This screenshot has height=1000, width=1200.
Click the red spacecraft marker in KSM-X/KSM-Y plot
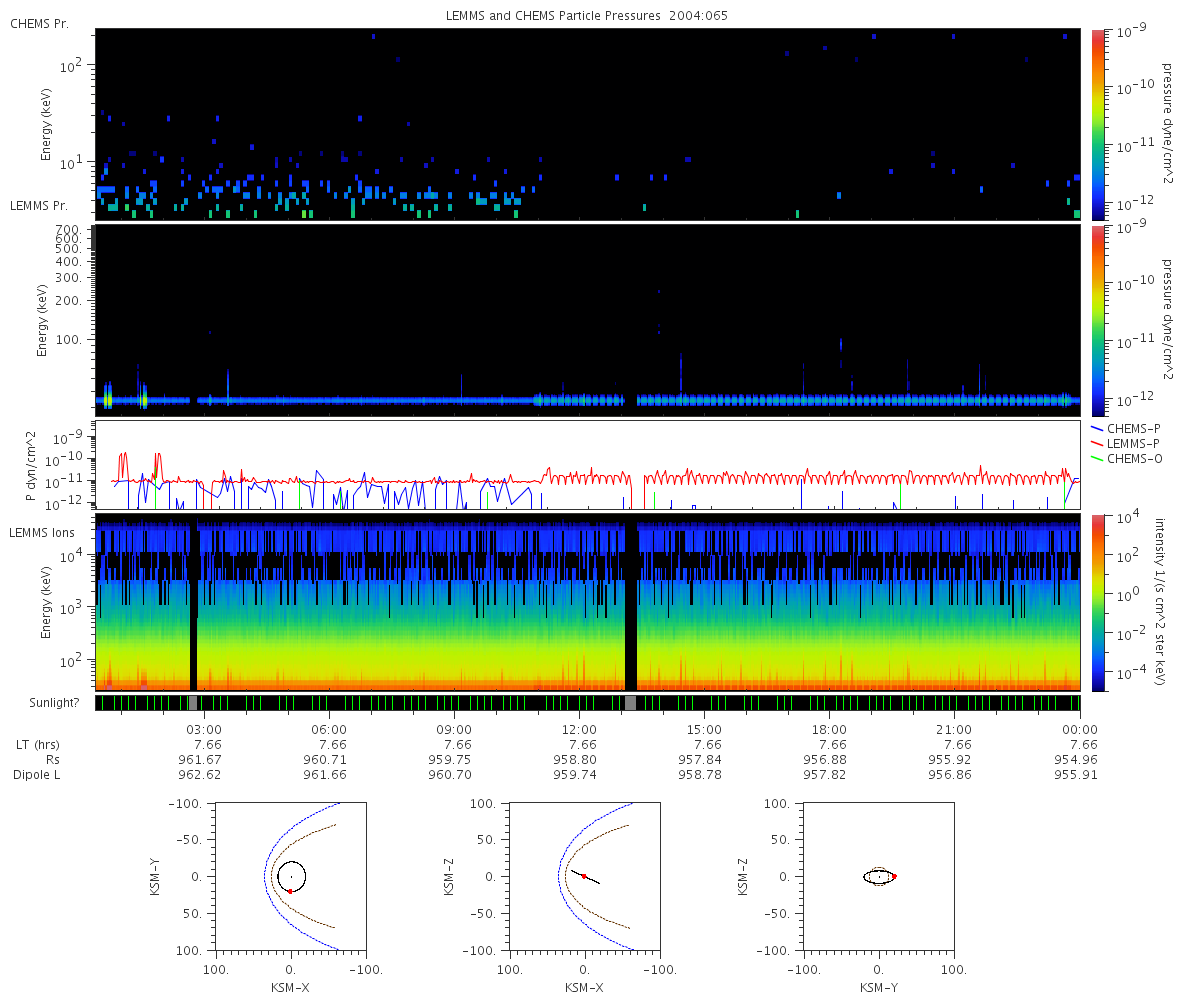289,891
